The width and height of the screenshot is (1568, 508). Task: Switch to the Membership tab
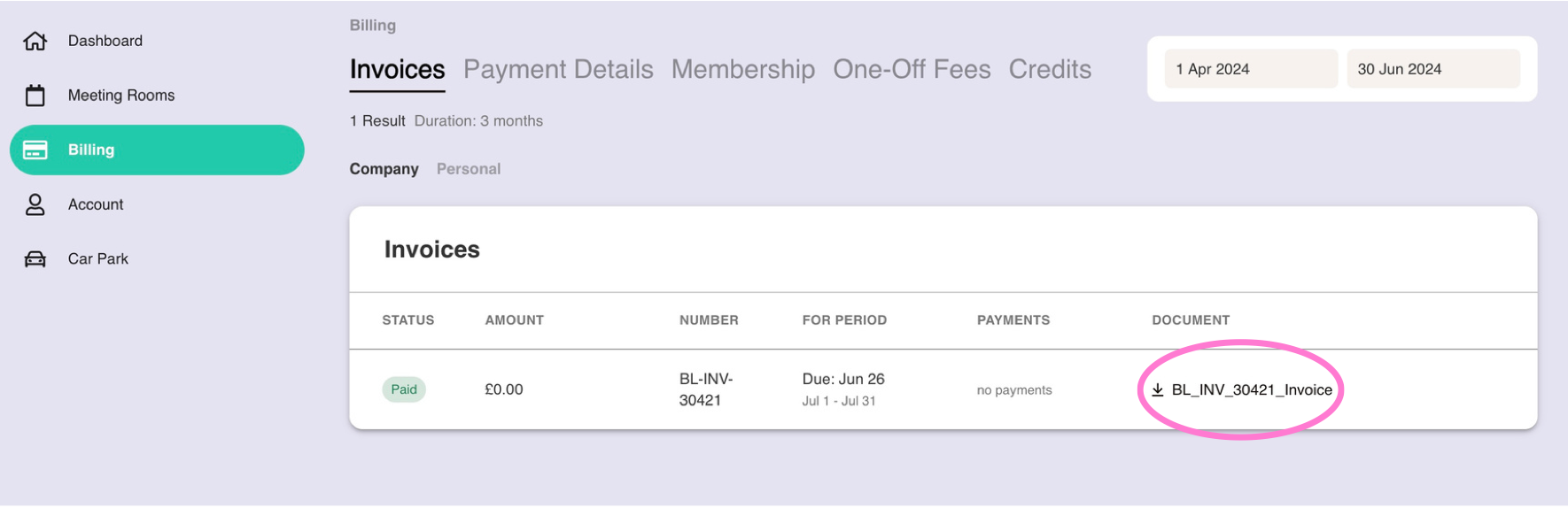tap(742, 69)
